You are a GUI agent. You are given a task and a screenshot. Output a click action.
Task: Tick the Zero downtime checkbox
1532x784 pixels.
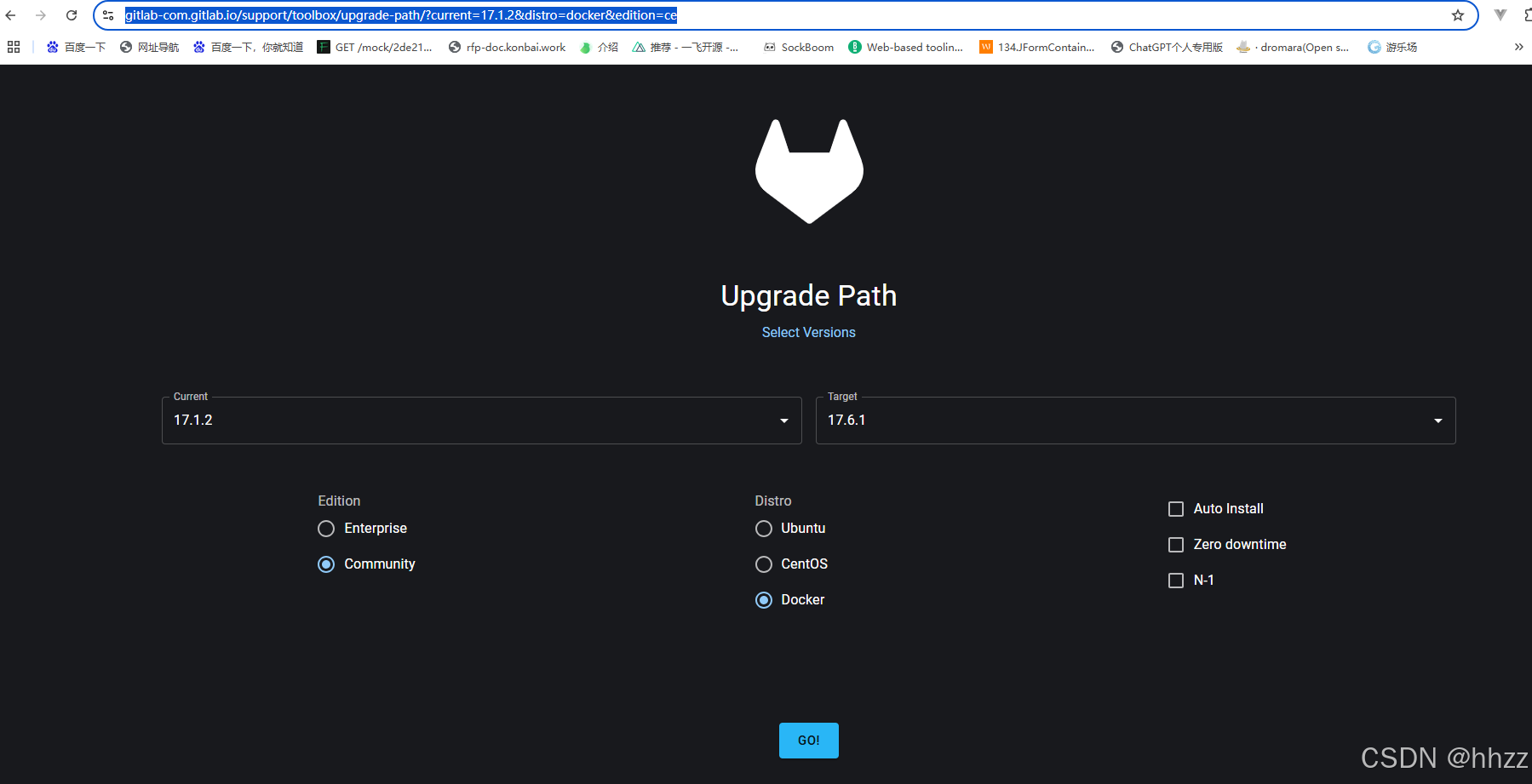1176,545
